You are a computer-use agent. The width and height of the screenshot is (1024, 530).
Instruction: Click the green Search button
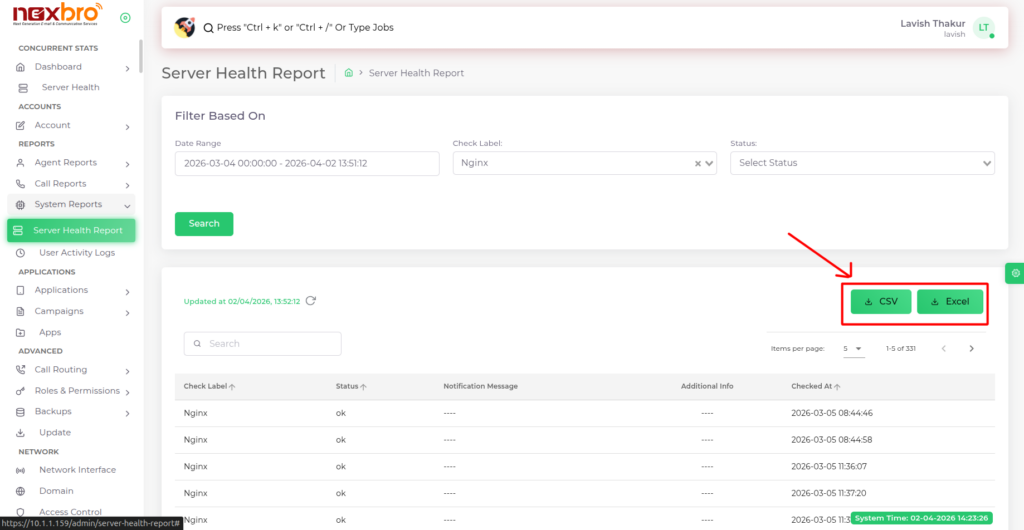click(204, 224)
